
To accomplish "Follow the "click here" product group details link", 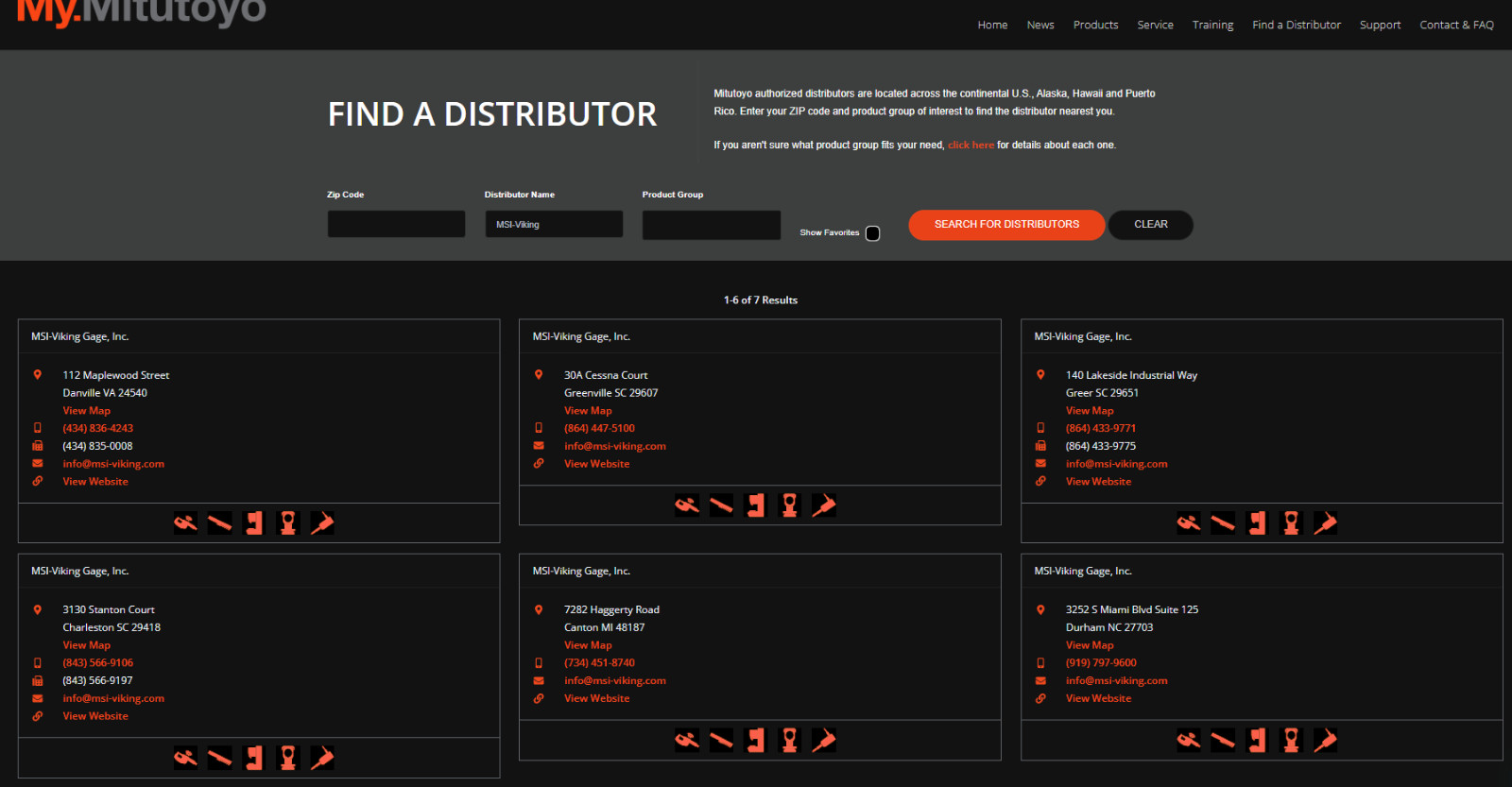I will (x=971, y=145).
